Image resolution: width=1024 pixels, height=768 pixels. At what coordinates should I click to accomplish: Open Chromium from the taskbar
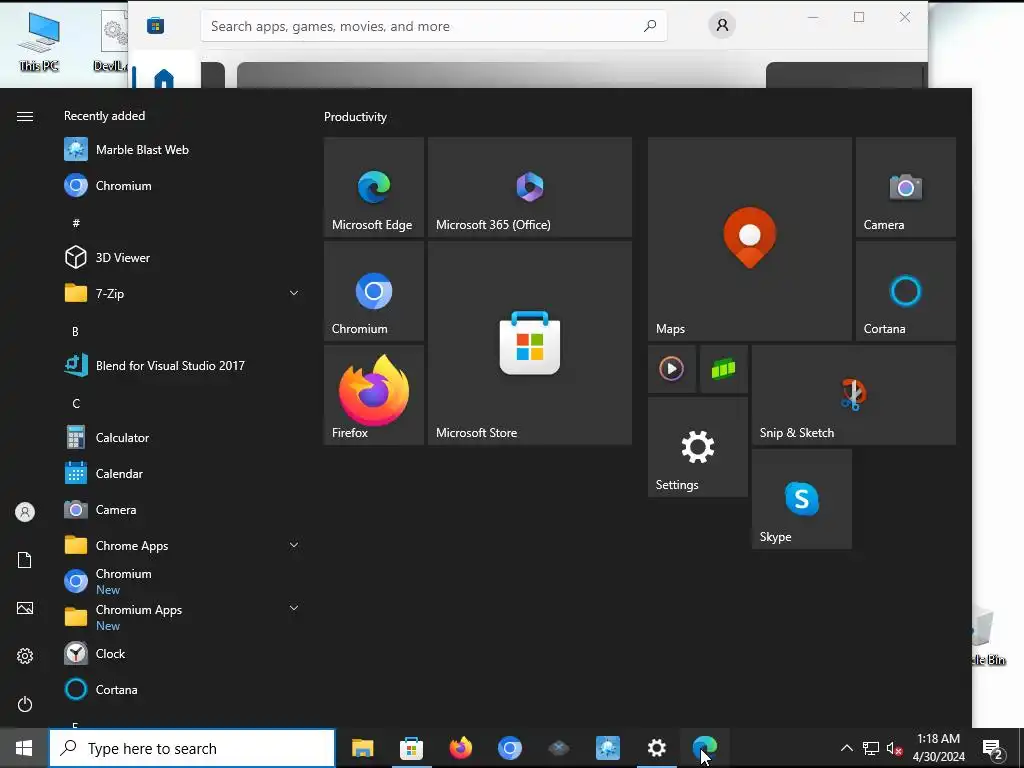pos(509,748)
